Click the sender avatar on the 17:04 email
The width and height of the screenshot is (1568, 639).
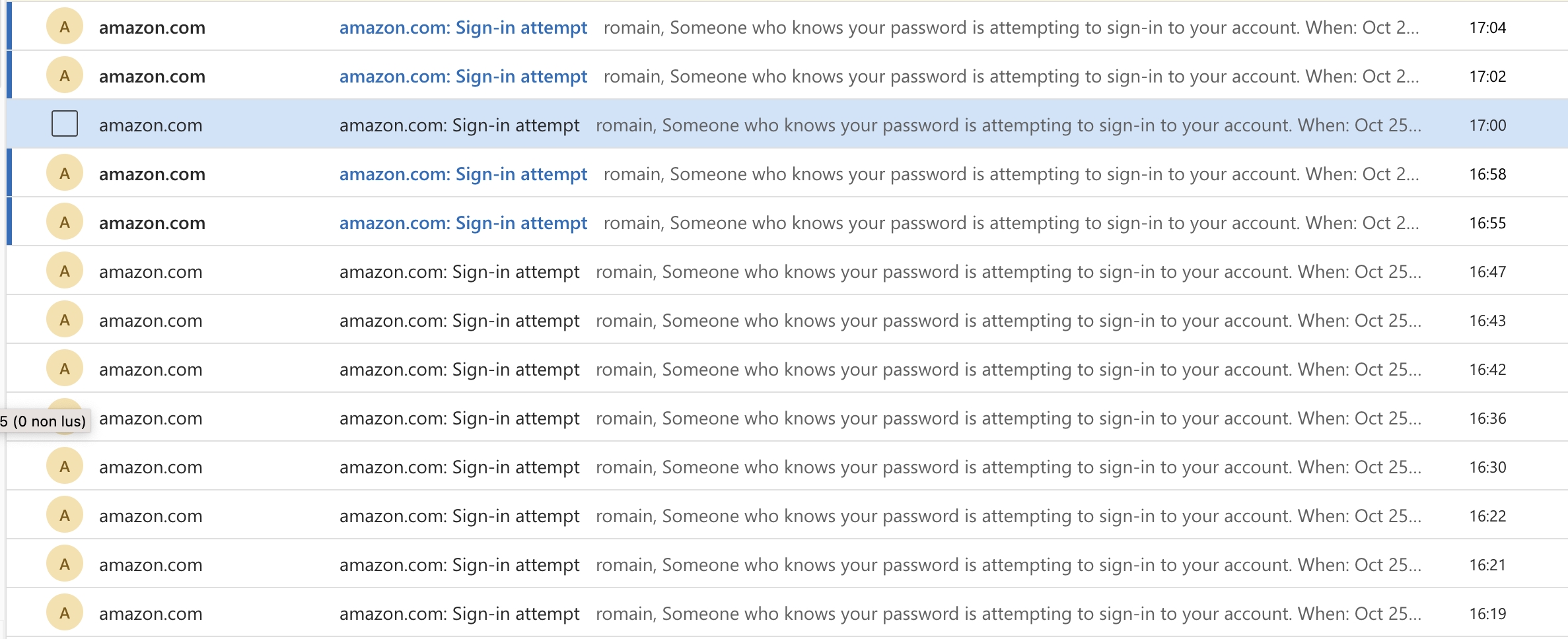coord(65,27)
